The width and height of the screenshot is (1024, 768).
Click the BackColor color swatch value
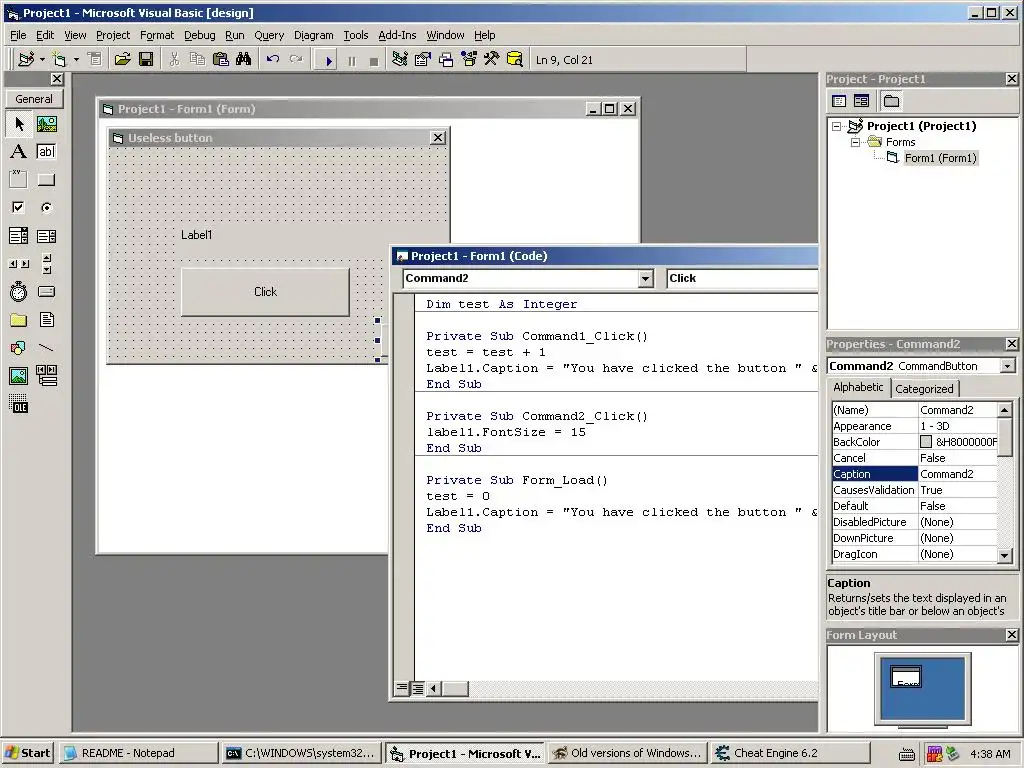click(925, 442)
